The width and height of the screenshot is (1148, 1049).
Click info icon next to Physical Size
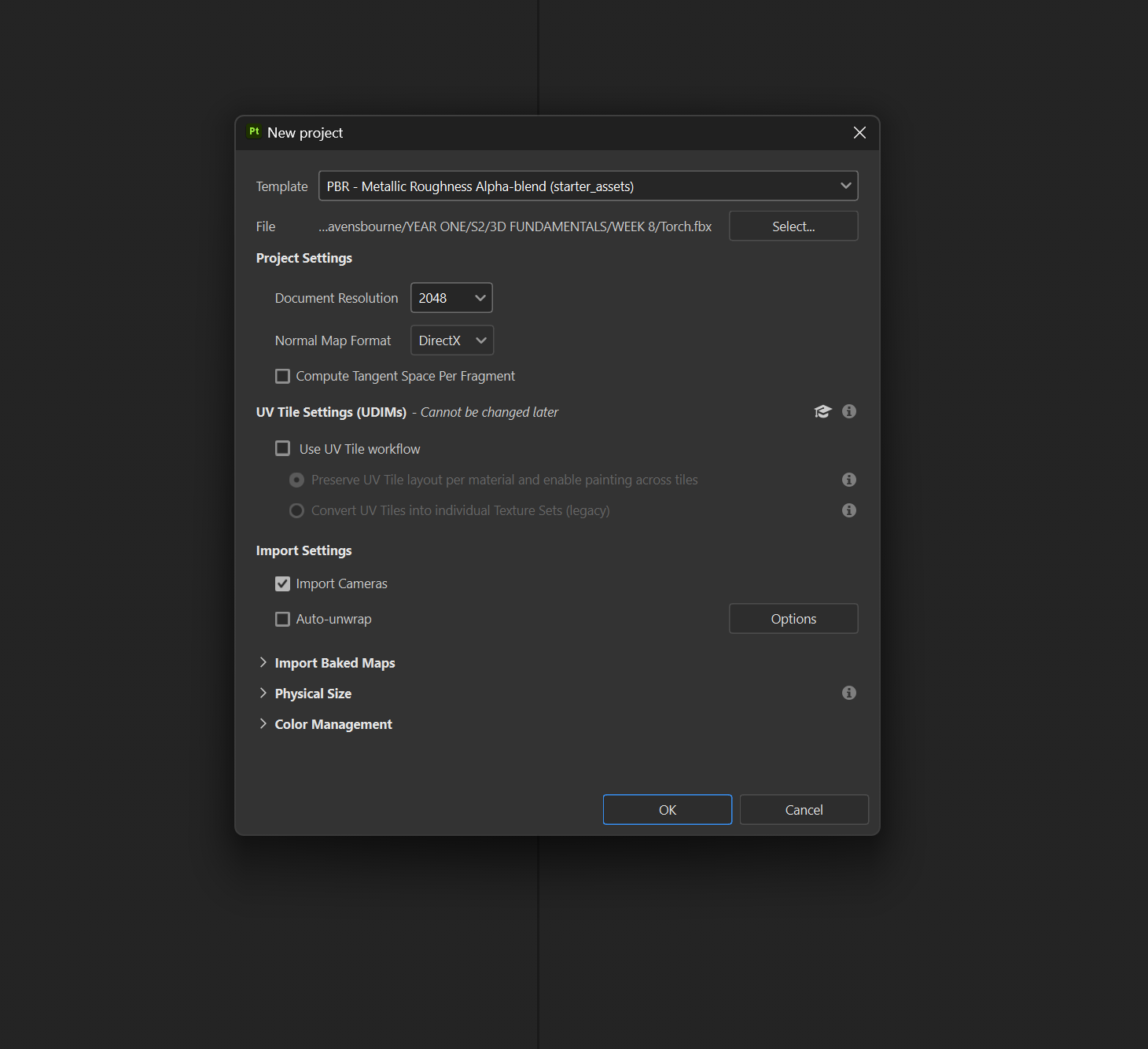point(849,693)
